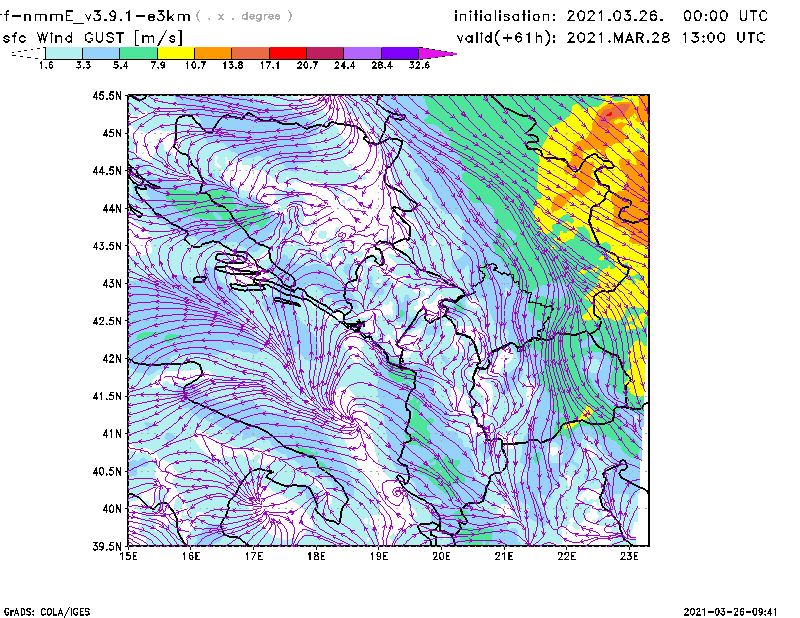Click the green 5.4–7.9 legend swatch
800x618 pixels.
click(x=138, y=53)
